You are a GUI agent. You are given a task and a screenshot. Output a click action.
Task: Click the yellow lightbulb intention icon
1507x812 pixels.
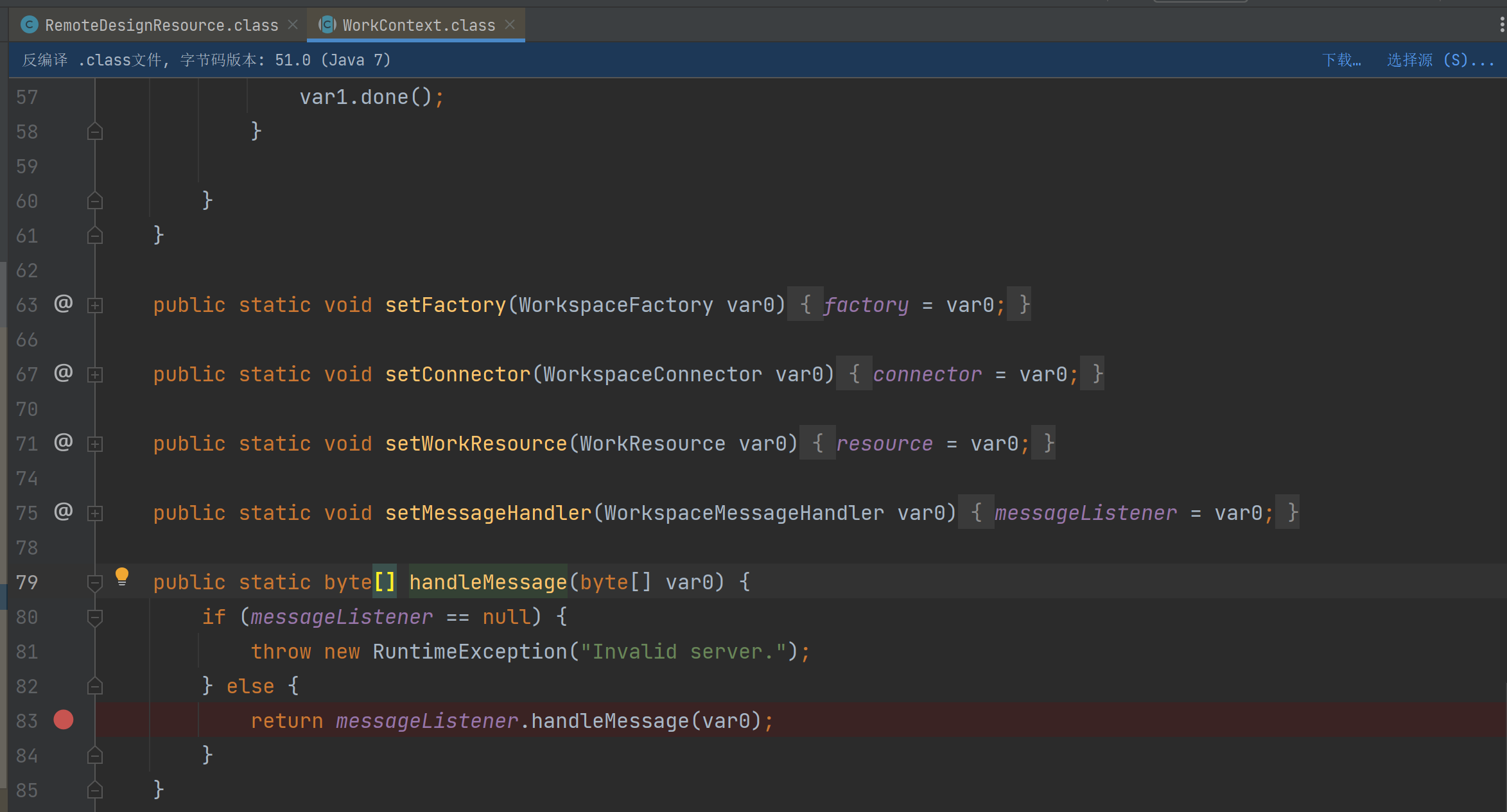click(x=121, y=576)
